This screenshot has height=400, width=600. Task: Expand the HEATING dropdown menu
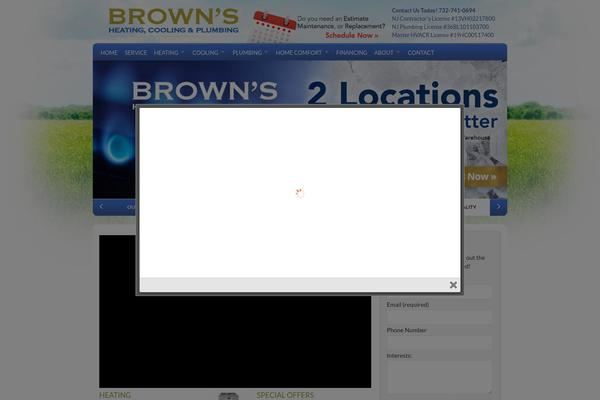169,52
